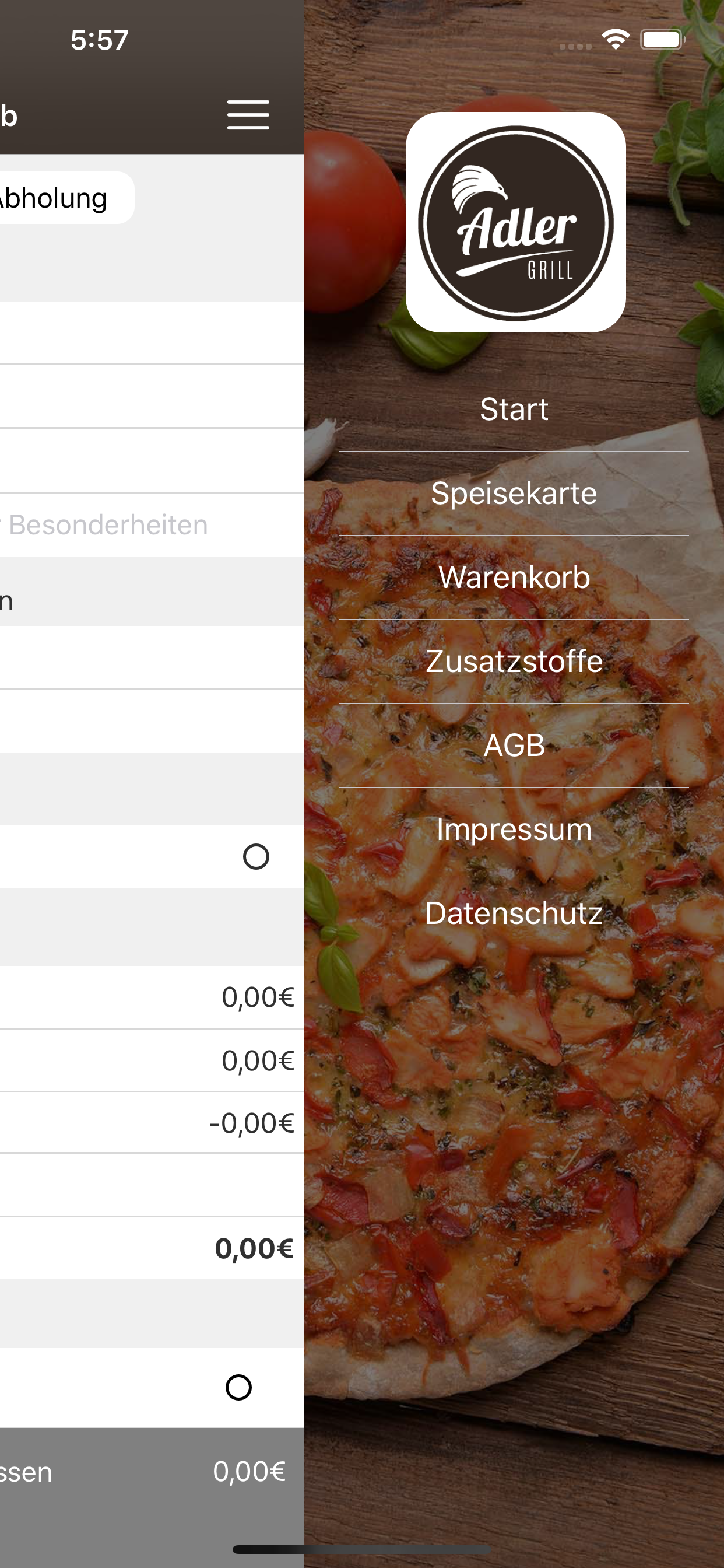Tap the hamburger menu icon
The width and height of the screenshot is (724, 1568).
coord(248,115)
